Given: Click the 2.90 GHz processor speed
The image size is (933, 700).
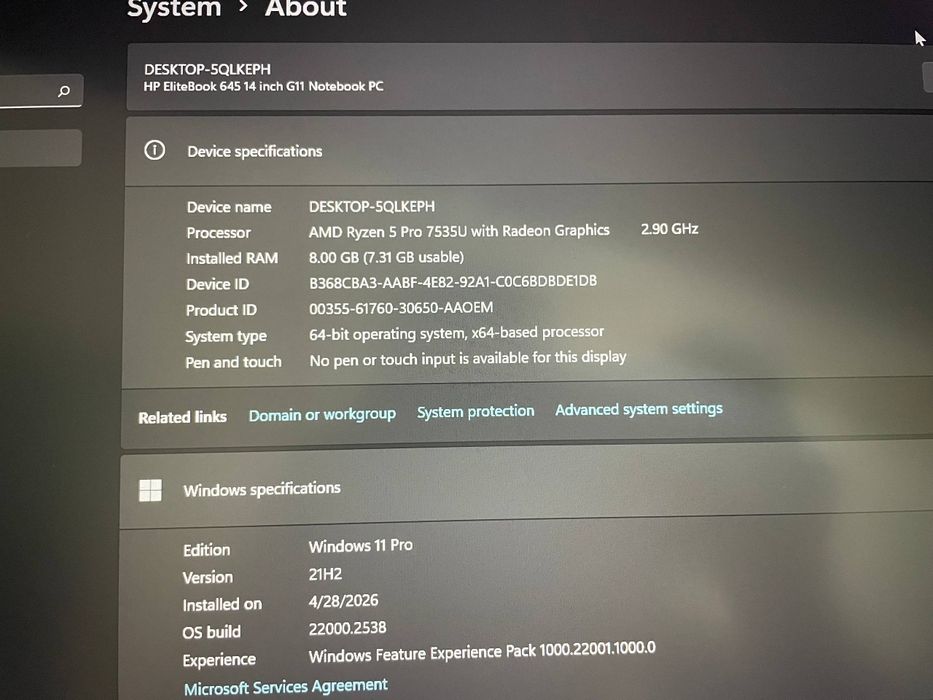Looking at the screenshot, I should click(669, 229).
